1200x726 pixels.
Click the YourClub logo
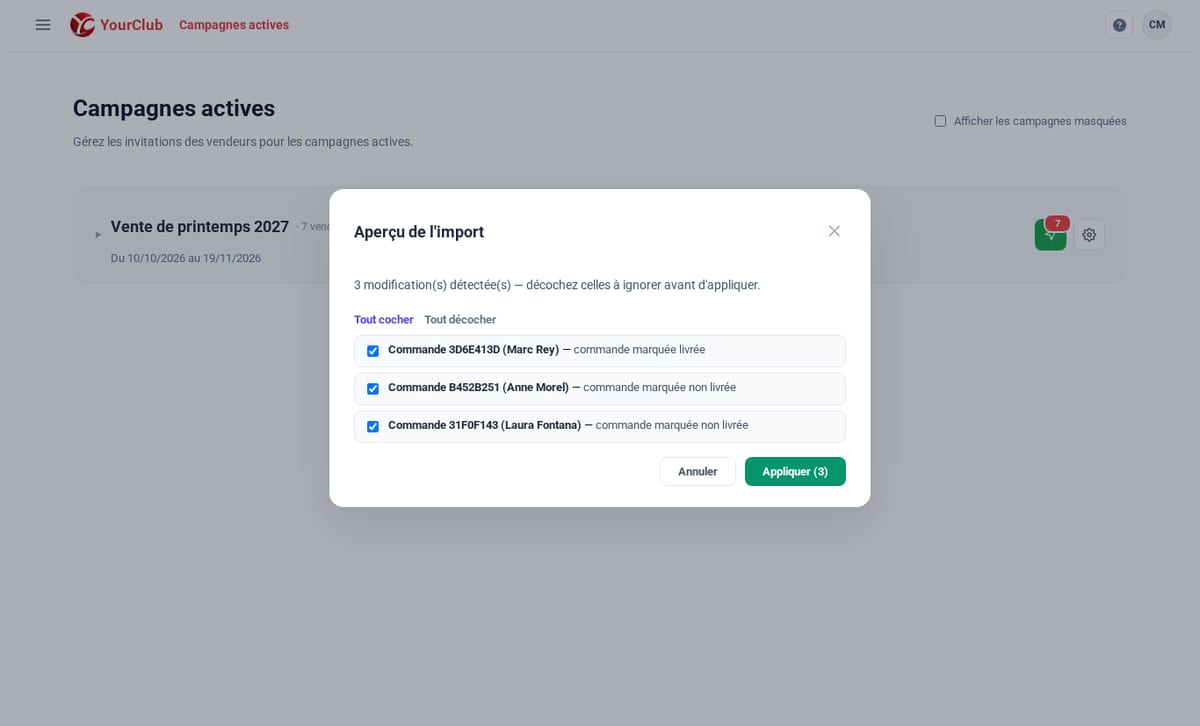click(x=116, y=25)
